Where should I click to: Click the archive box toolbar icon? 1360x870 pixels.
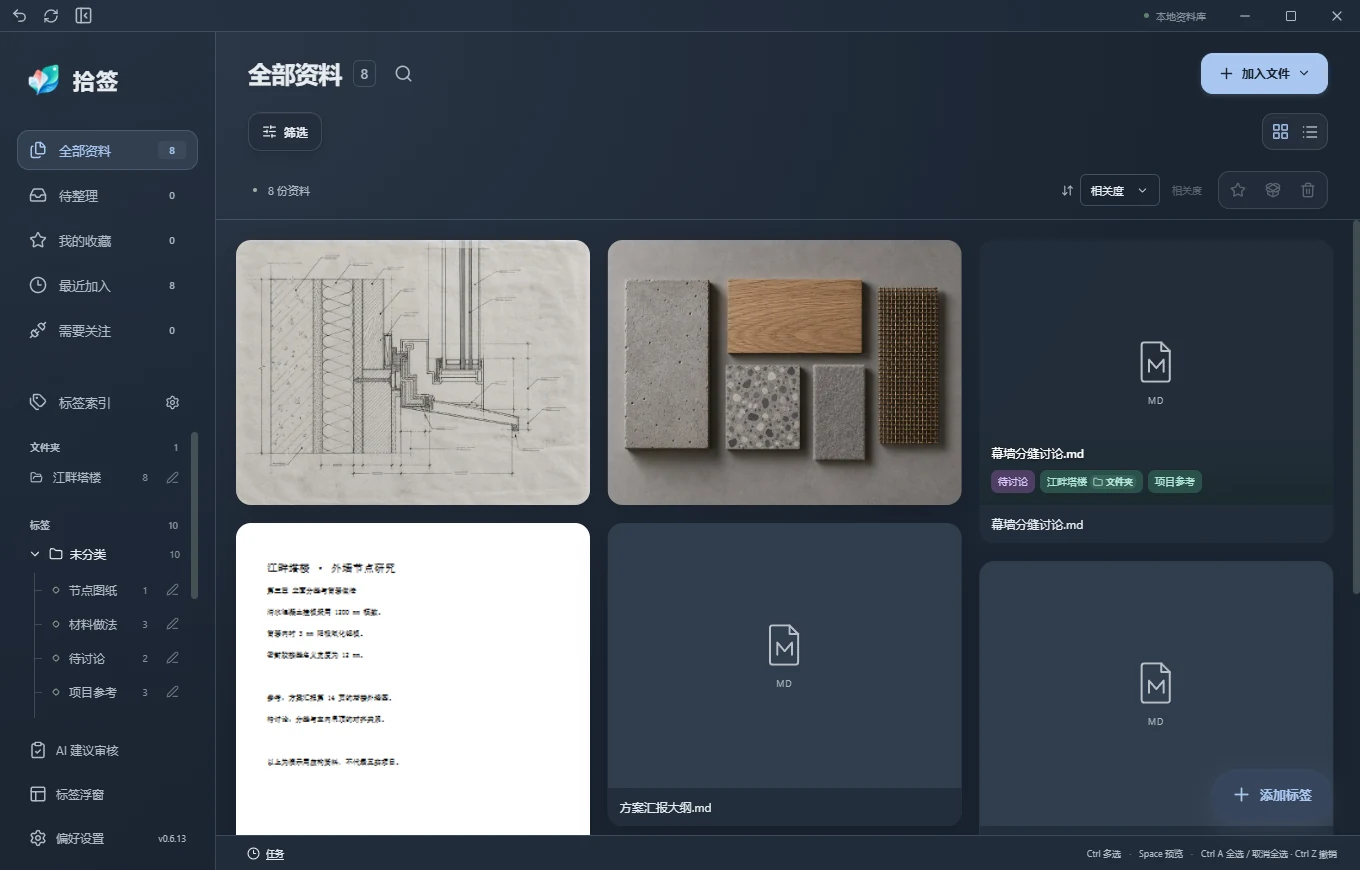click(x=1273, y=190)
